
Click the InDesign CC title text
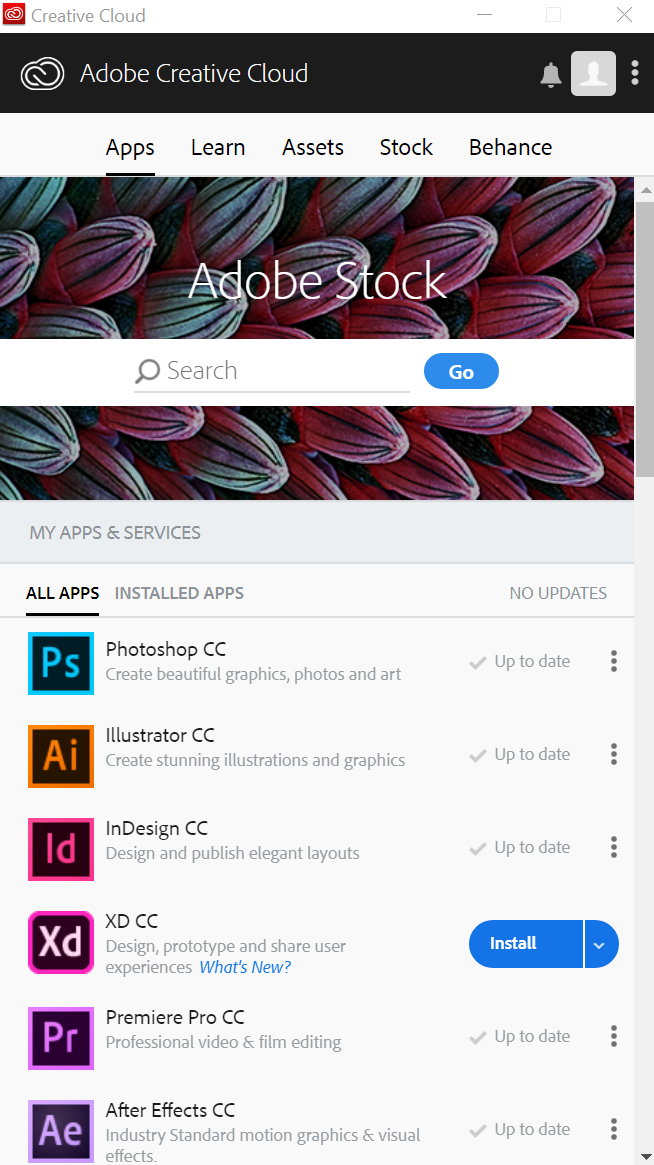pyautogui.click(x=157, y=828)
